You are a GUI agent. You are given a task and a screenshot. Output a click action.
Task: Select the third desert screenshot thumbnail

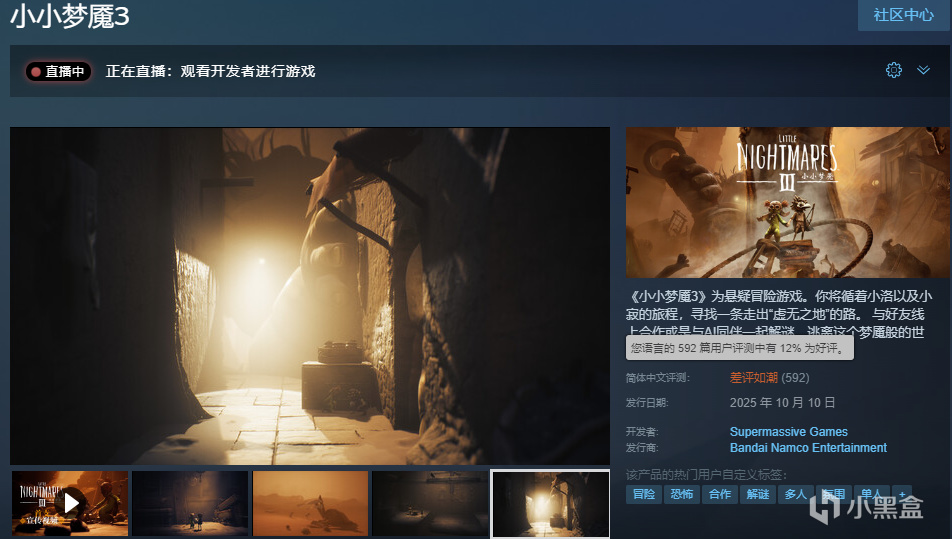coord(310,503)
